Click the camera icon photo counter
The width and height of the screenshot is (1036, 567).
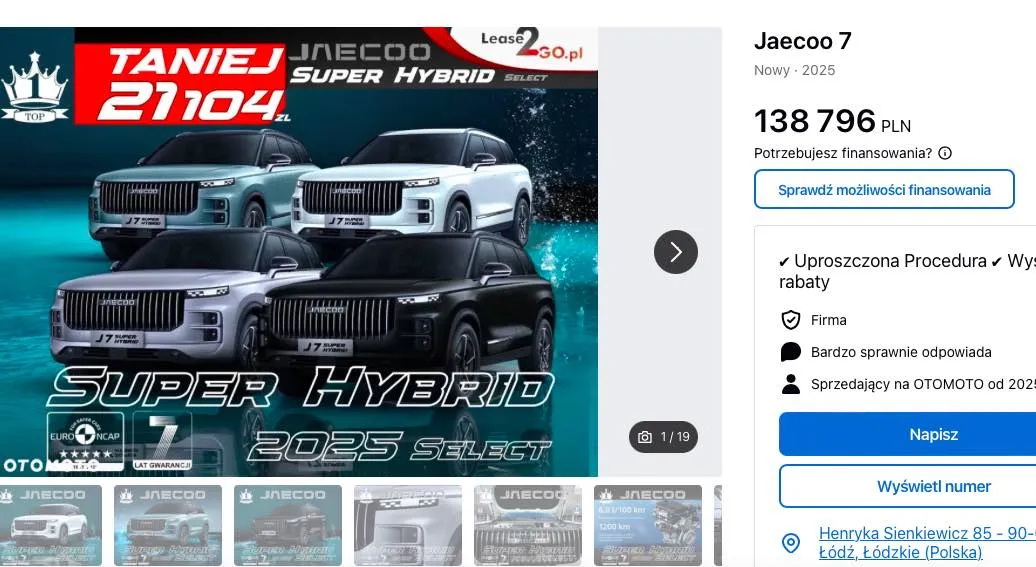tap(663, 437)
